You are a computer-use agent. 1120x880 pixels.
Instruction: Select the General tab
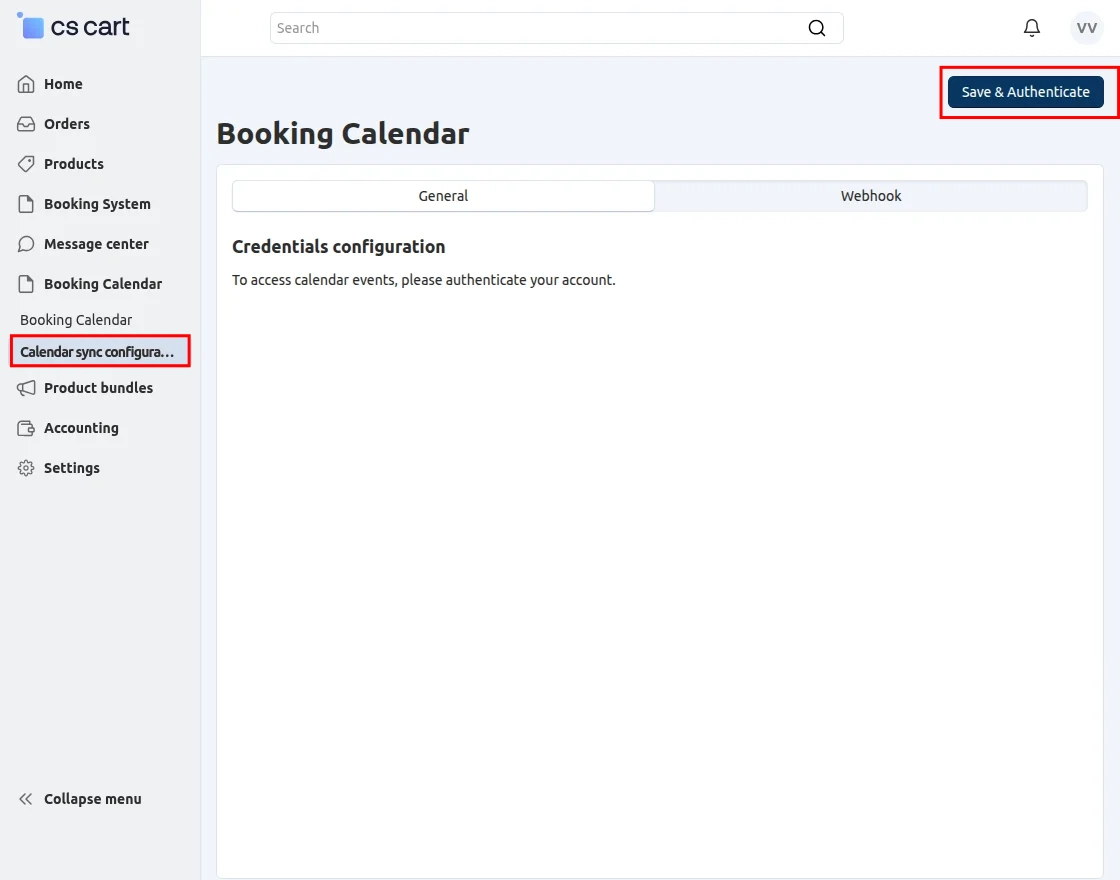coord(443,196)
